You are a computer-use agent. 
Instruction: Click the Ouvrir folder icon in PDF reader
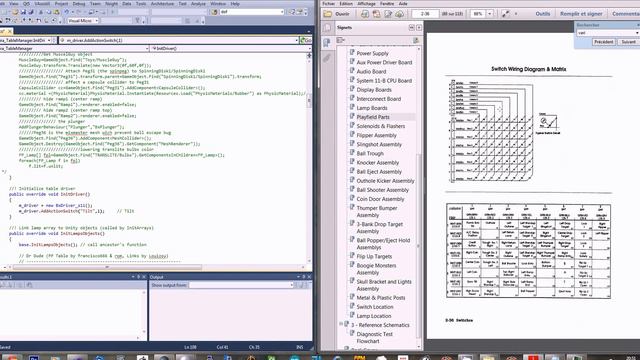click(x=328, y=14)
